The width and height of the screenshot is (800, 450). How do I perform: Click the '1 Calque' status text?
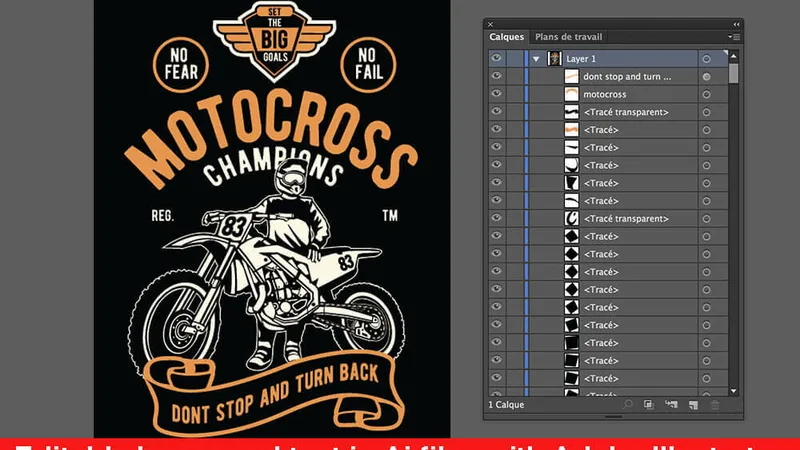point(506,405)
